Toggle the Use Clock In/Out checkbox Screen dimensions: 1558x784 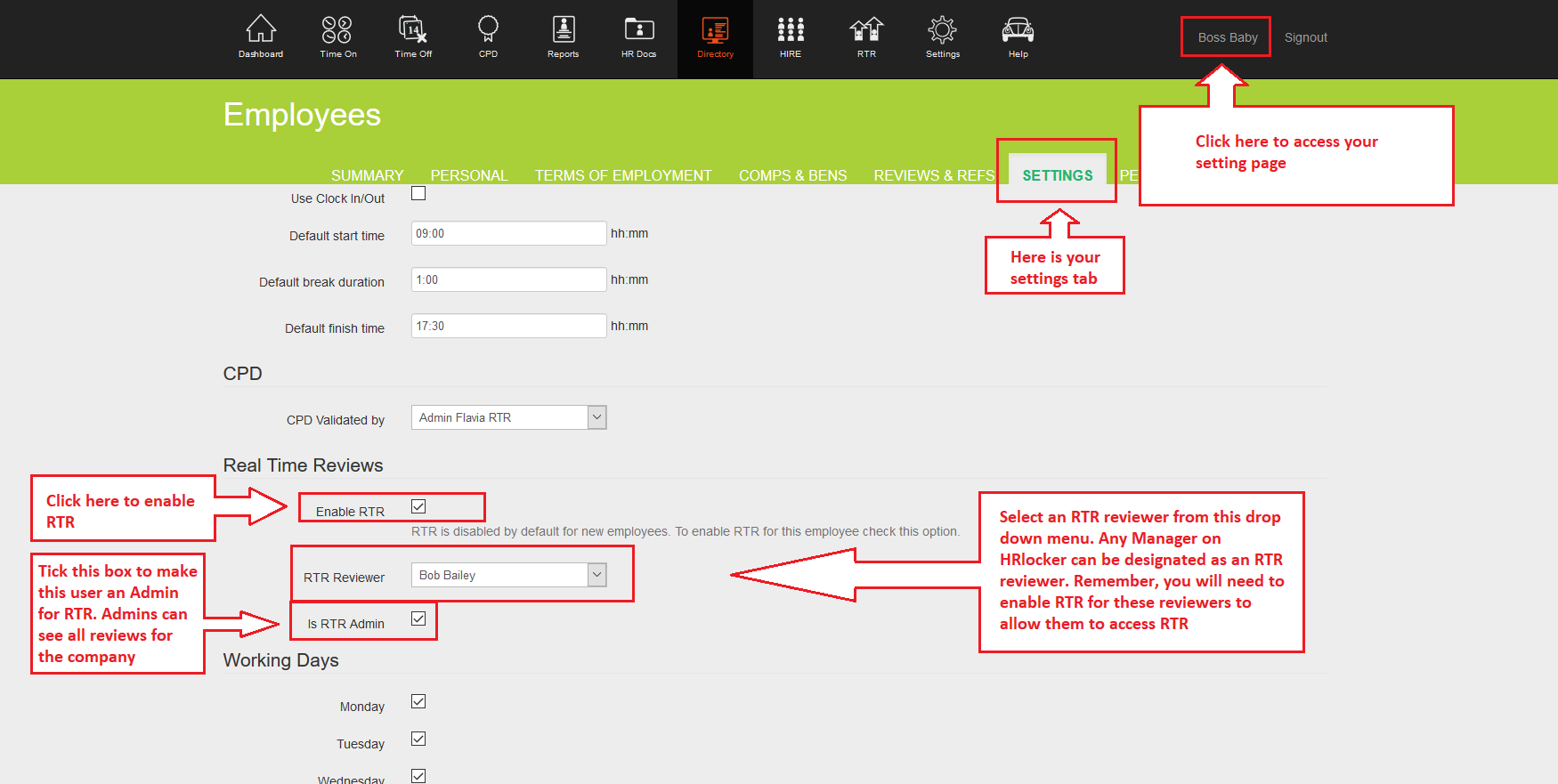[418, 194]
